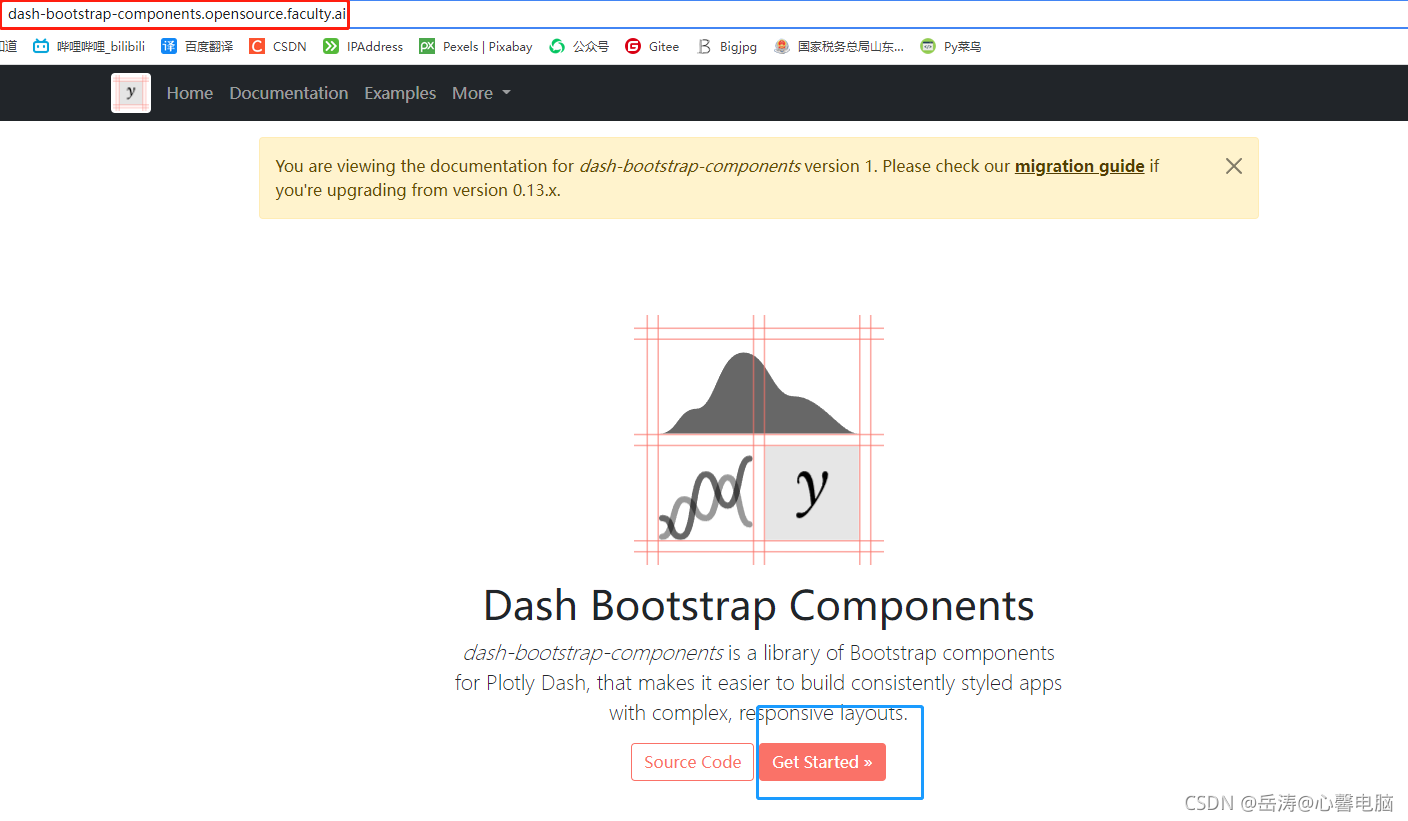Expand the More dropdown in the navbar

[481, 92]
